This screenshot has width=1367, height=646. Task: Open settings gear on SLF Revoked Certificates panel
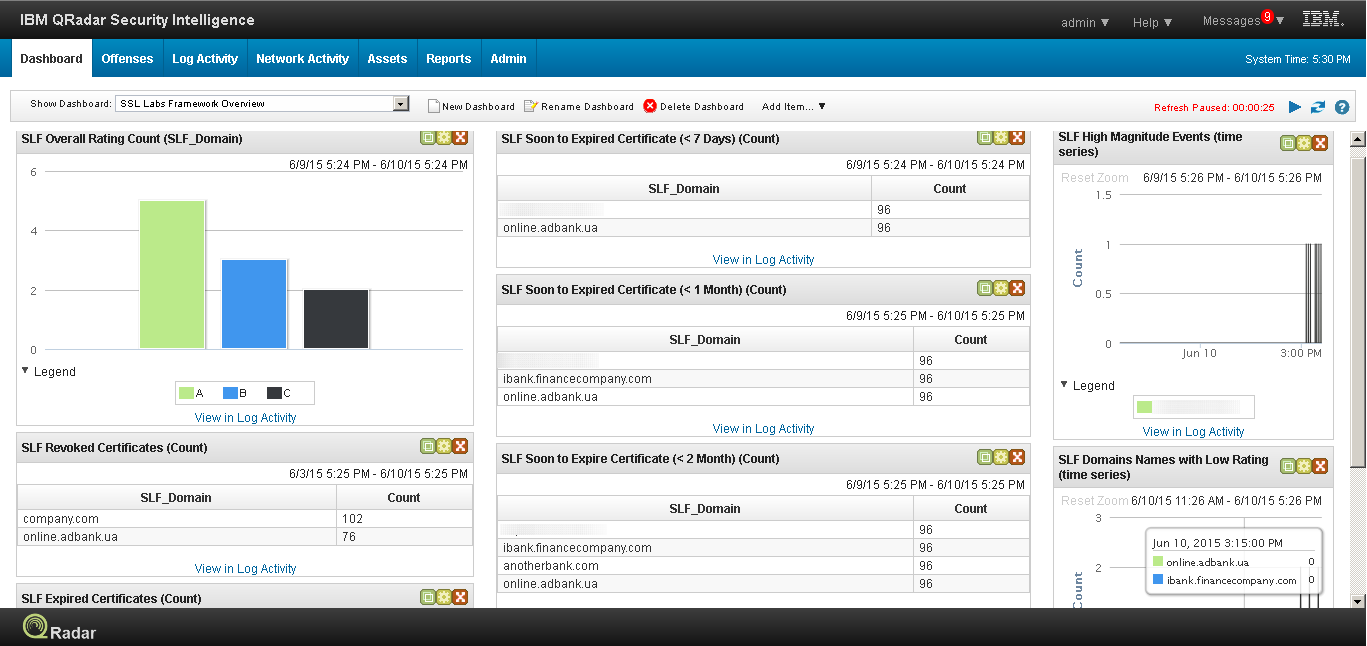coord(444,446)
